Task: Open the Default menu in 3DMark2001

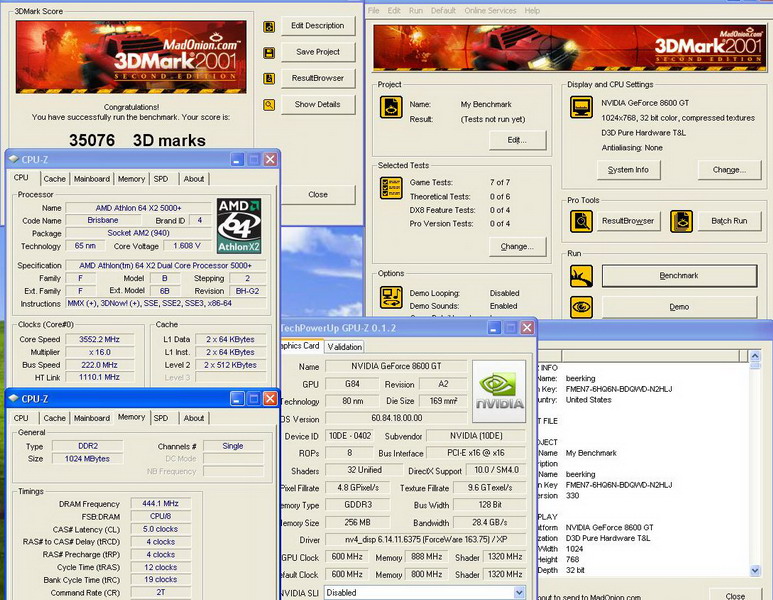Action: tap(443, 10)
